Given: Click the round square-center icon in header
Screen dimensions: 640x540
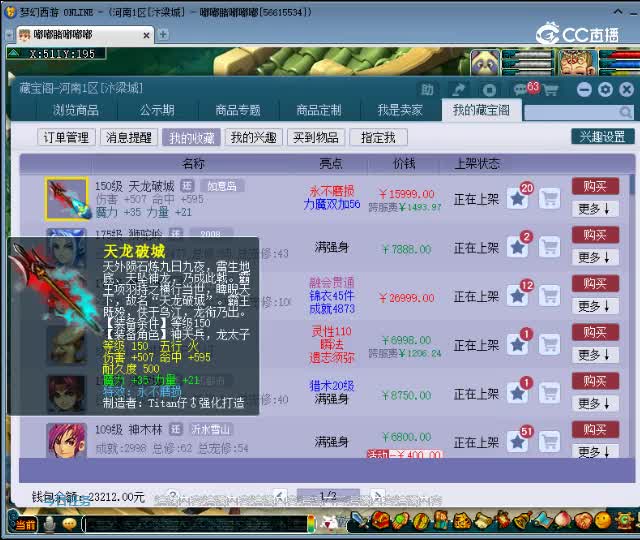Looking at the screenshot, I should (x=489, y=89).
